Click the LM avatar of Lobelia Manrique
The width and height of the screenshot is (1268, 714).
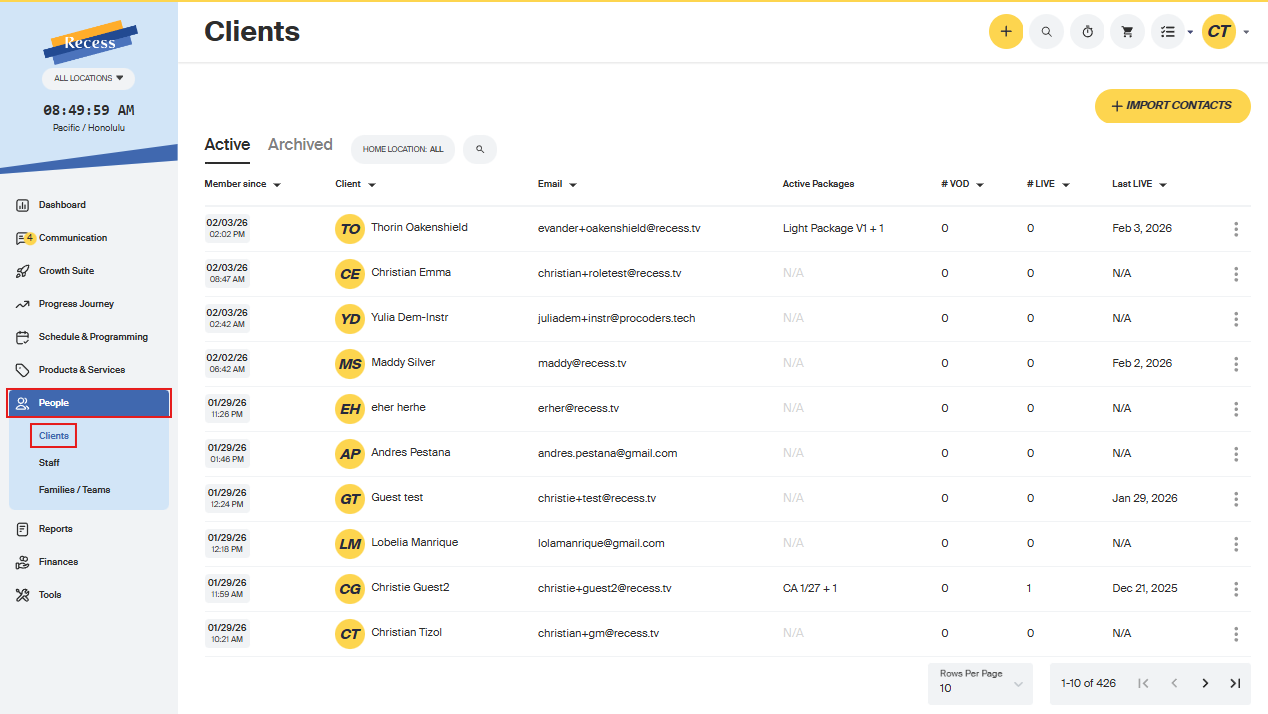click(350, 544)
